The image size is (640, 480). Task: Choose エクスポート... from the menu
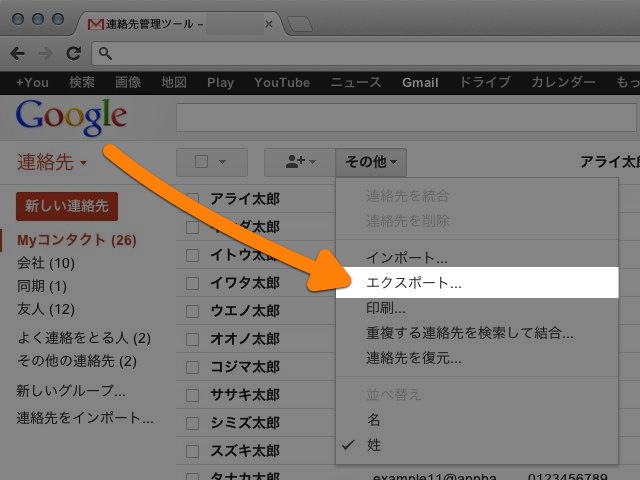tap(477, 282)
